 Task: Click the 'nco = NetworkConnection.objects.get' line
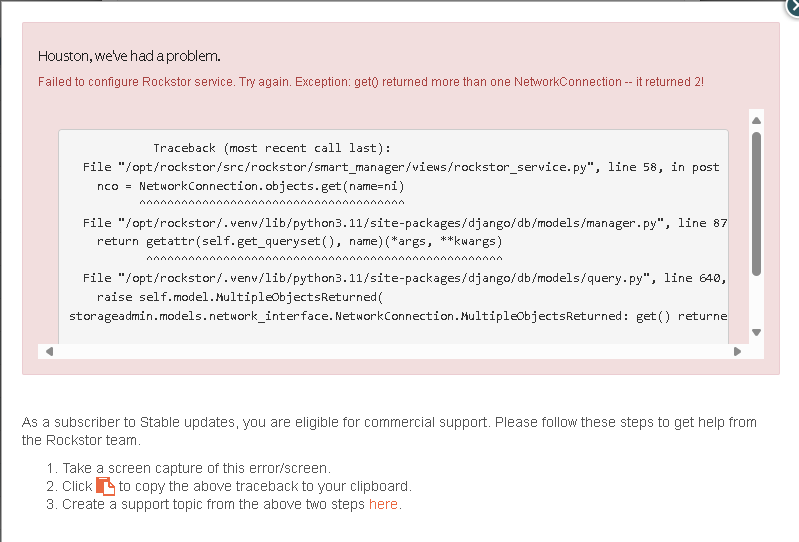[x=250, y=186]
